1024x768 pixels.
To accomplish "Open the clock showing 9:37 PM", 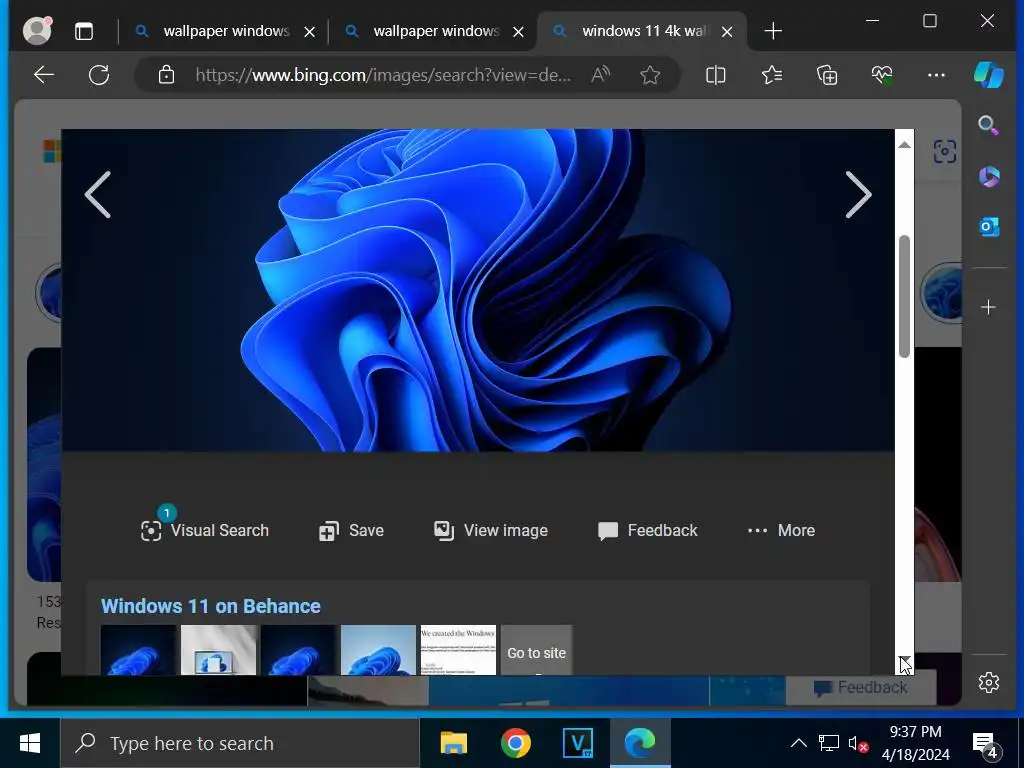I will tap(916, 743).
